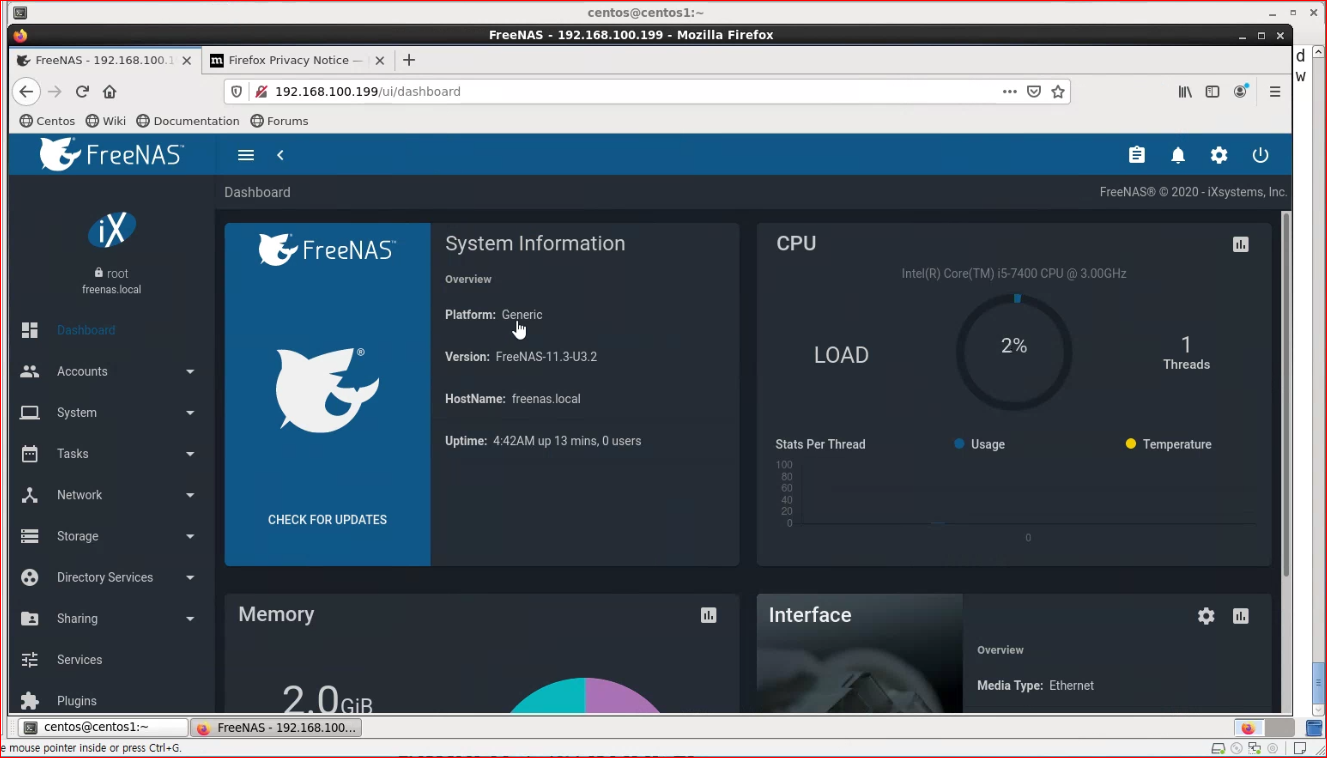
Task: Click CHECK FOR UPDATES button
Action: 327,520
